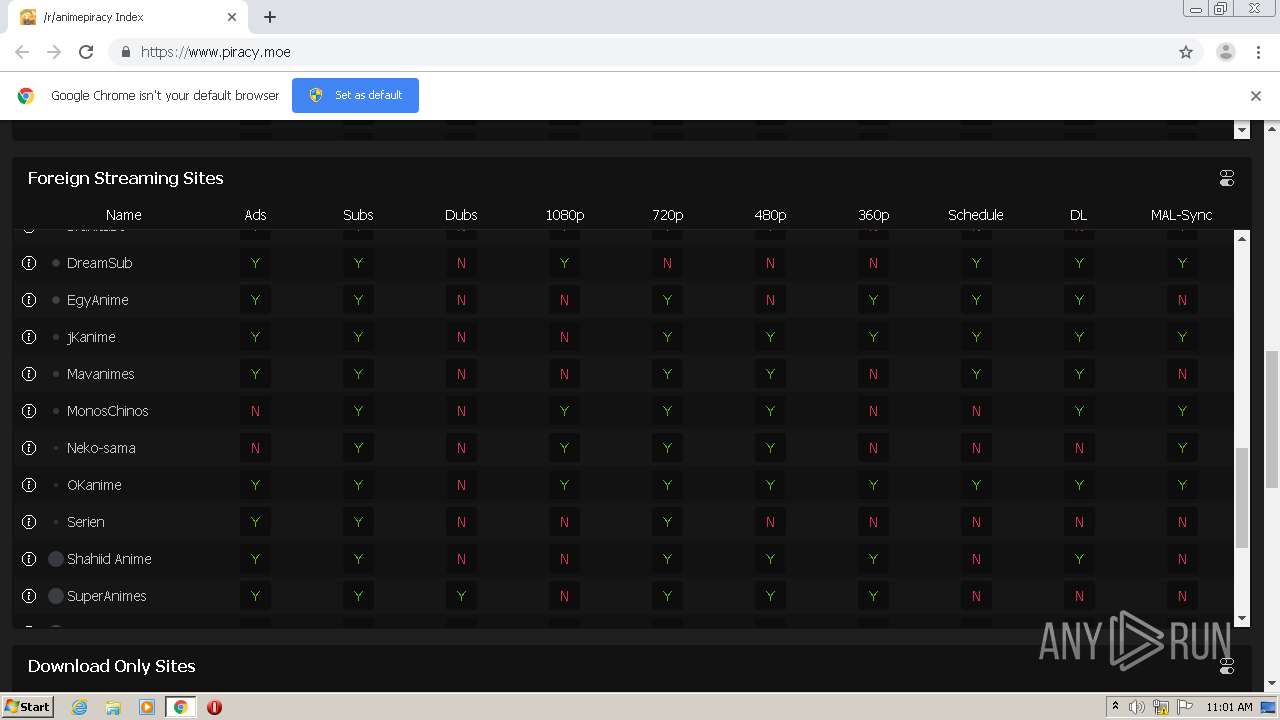Open a new Chrome tab

click(x=270, y=17)
